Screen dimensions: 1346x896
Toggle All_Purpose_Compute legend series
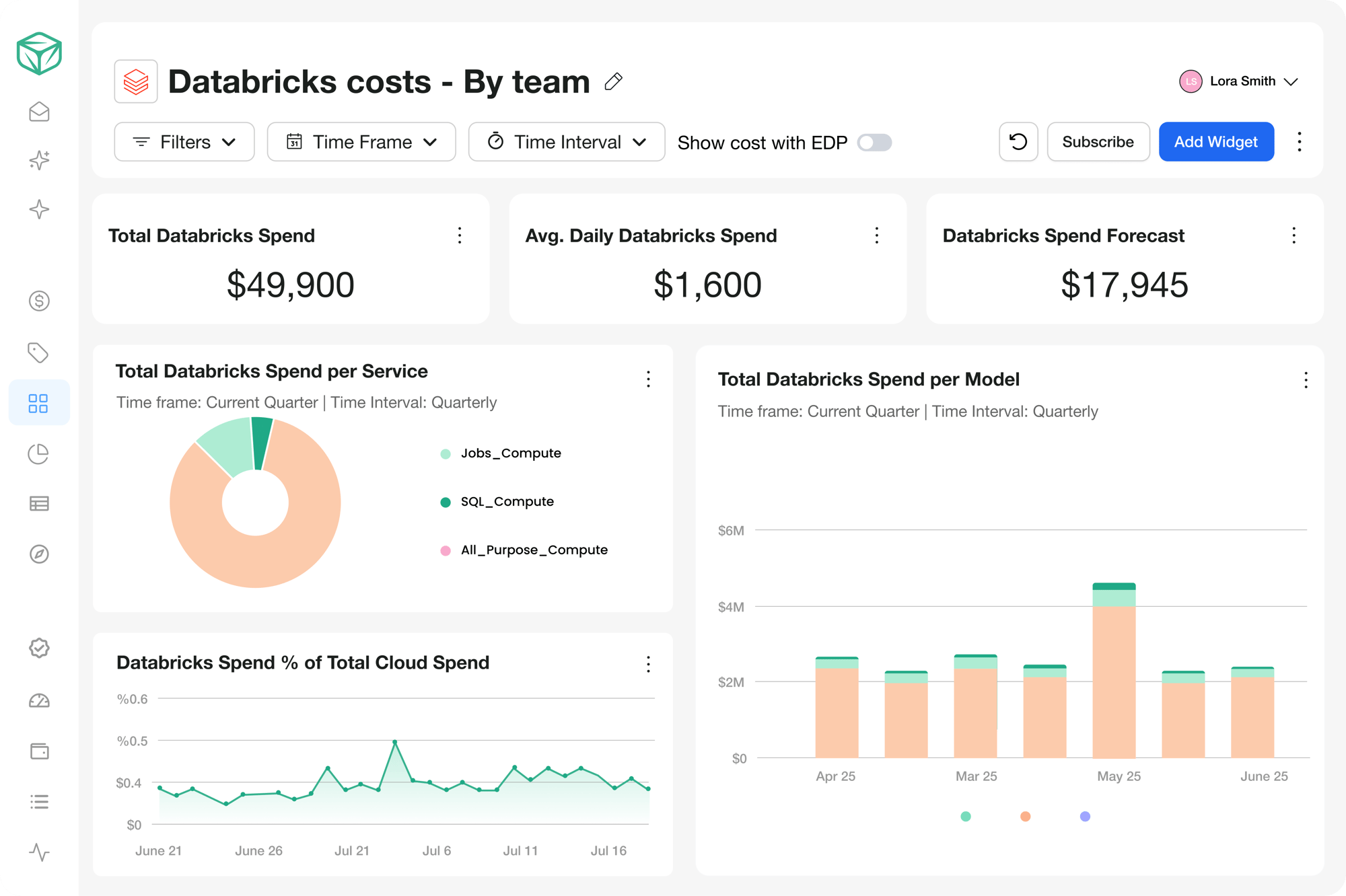point(524,550)
